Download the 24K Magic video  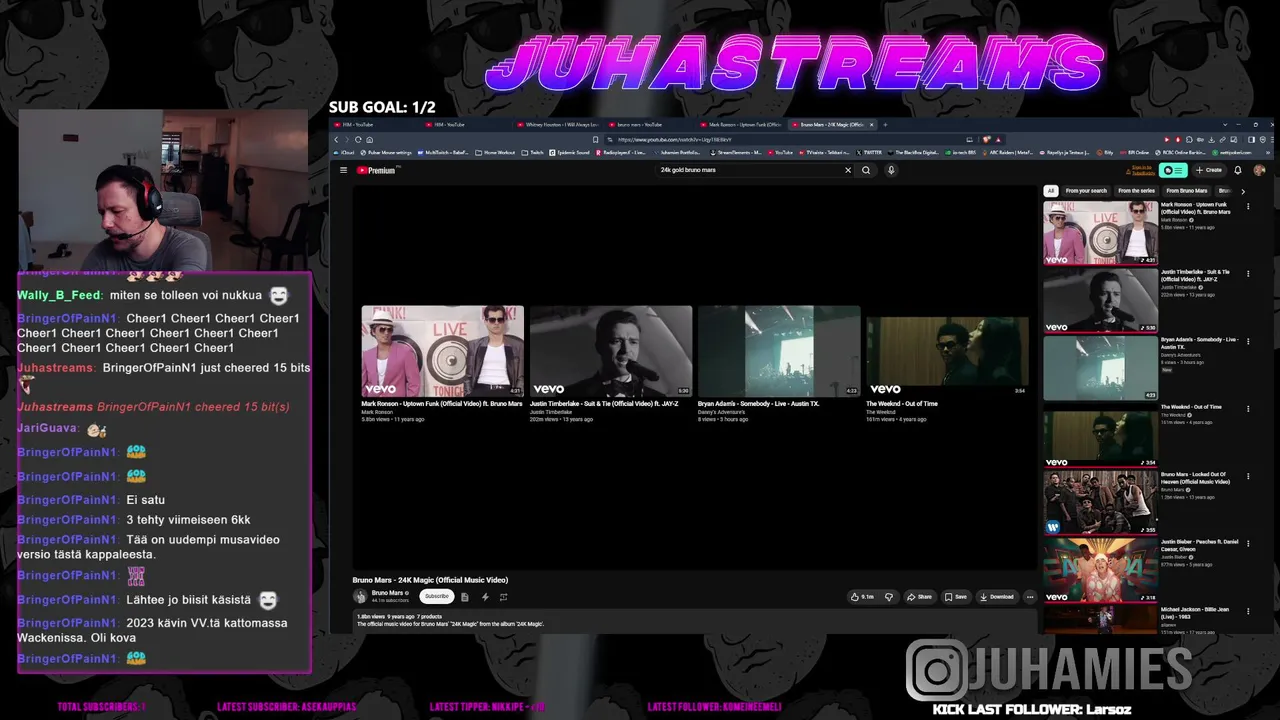click(997, 597)
